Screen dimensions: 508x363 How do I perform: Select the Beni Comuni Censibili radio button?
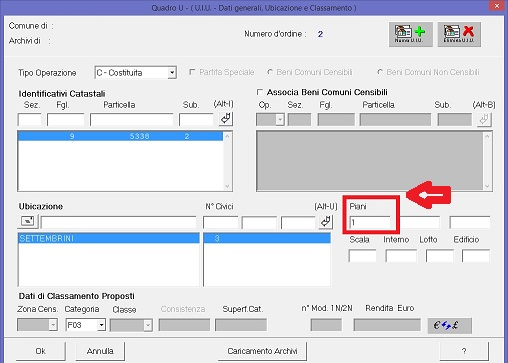coord(270,72)
